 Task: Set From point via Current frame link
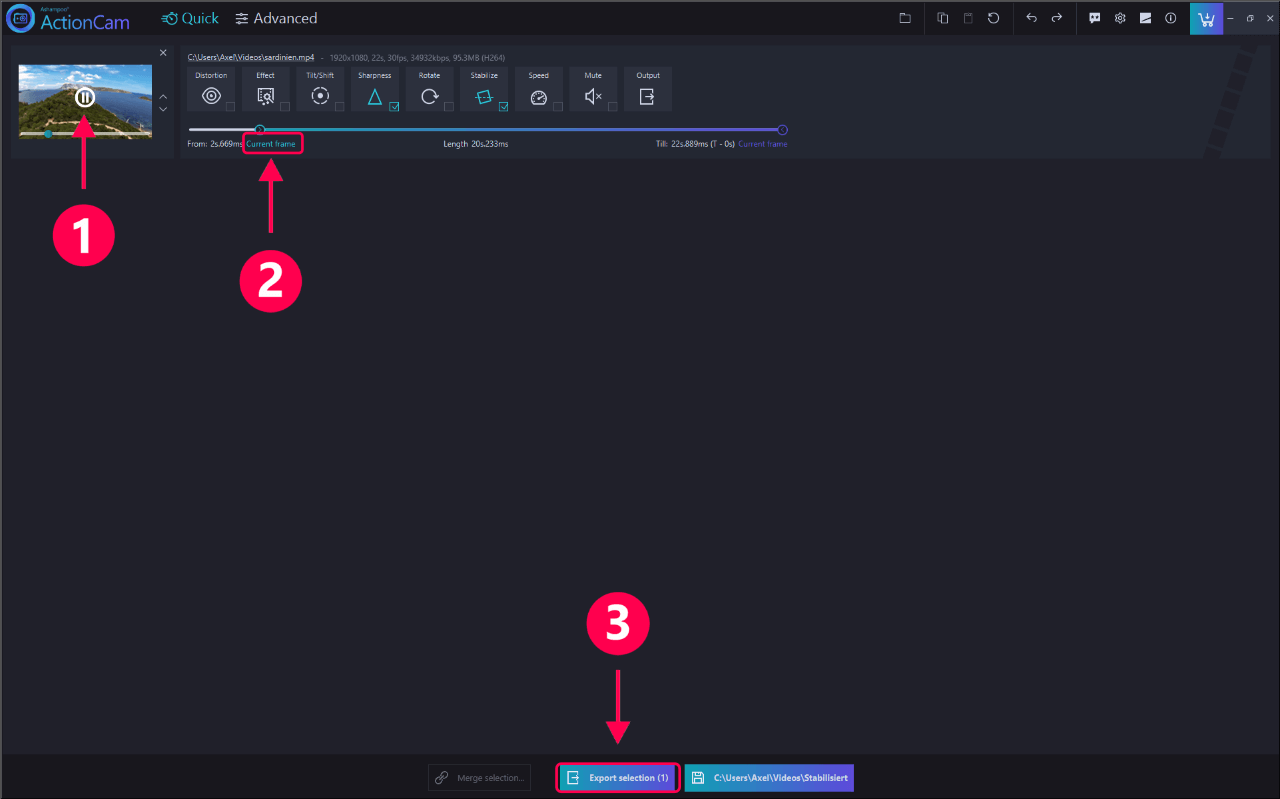pos(271,144)
